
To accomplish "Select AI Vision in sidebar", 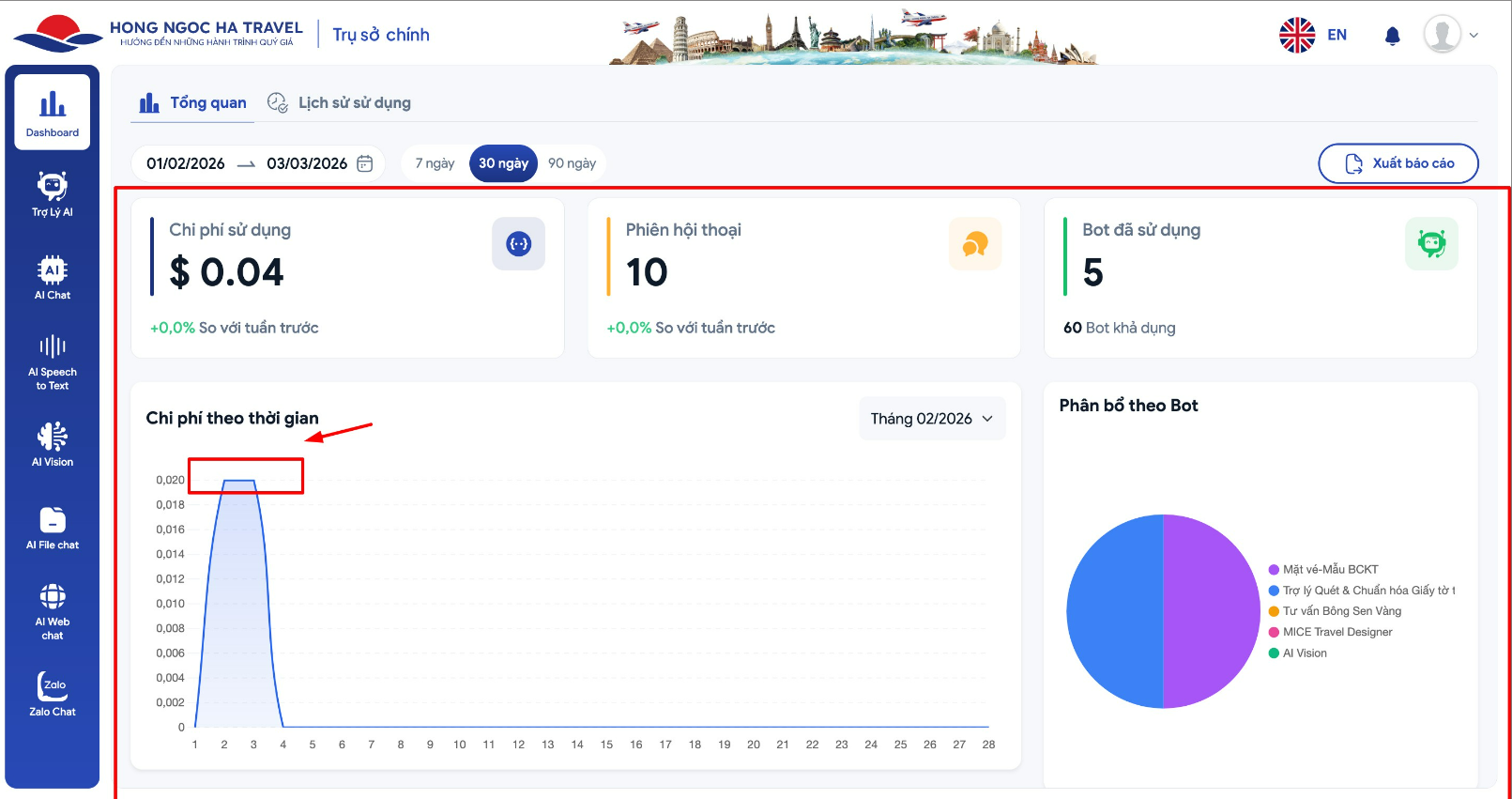I will click(53, 444).
